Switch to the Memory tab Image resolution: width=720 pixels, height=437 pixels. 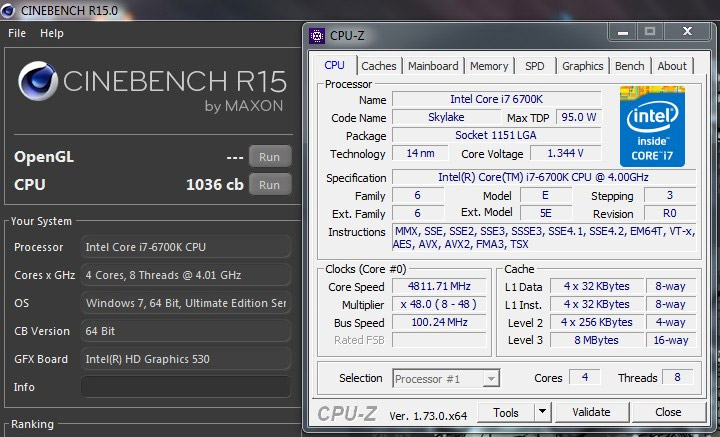pyautogui.click(x=489, y=66)
